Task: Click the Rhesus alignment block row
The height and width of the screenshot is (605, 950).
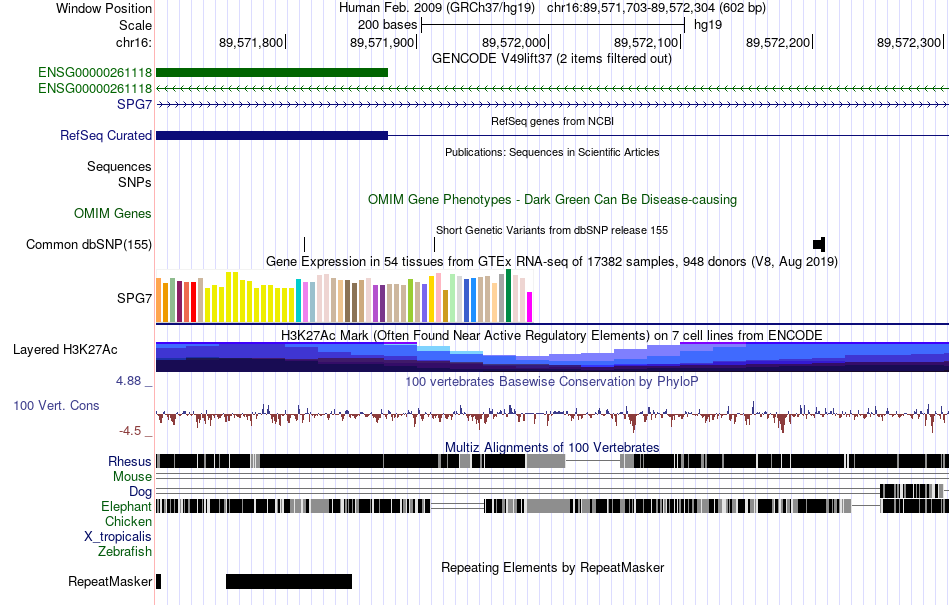Action: coord(552,461)
